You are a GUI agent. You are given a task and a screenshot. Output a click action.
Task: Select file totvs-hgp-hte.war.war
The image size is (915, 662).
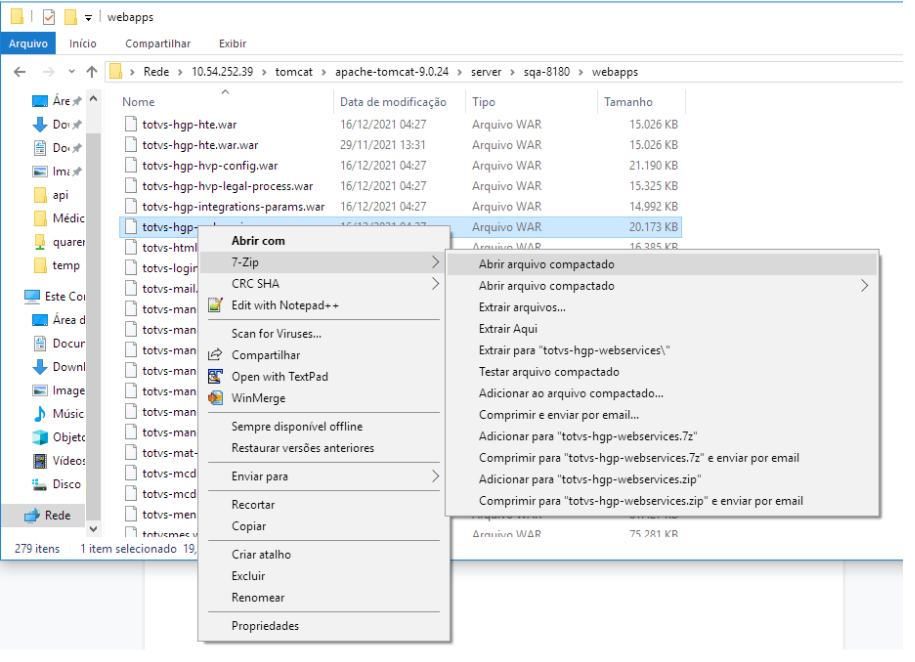(200, 145)
